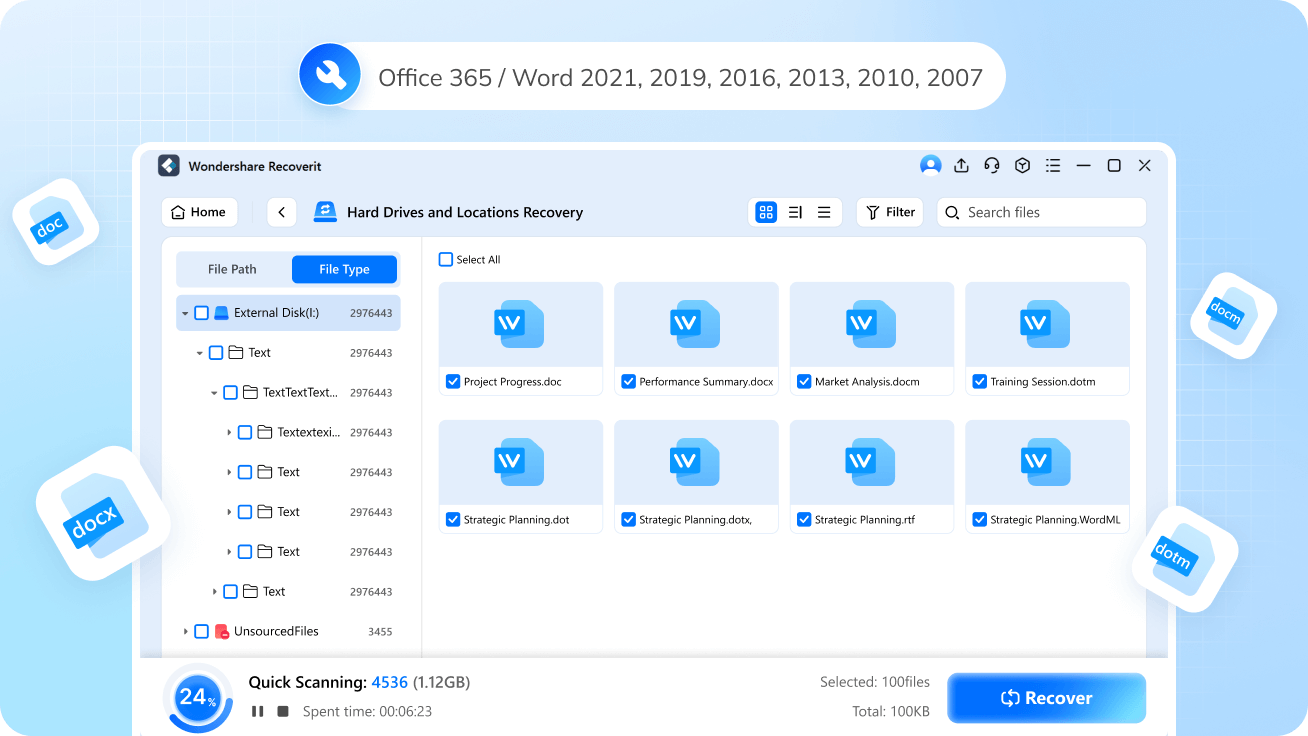
Task: Open the Strategic Planning.dot thumbnail
Action: click(x=521, y=462)
